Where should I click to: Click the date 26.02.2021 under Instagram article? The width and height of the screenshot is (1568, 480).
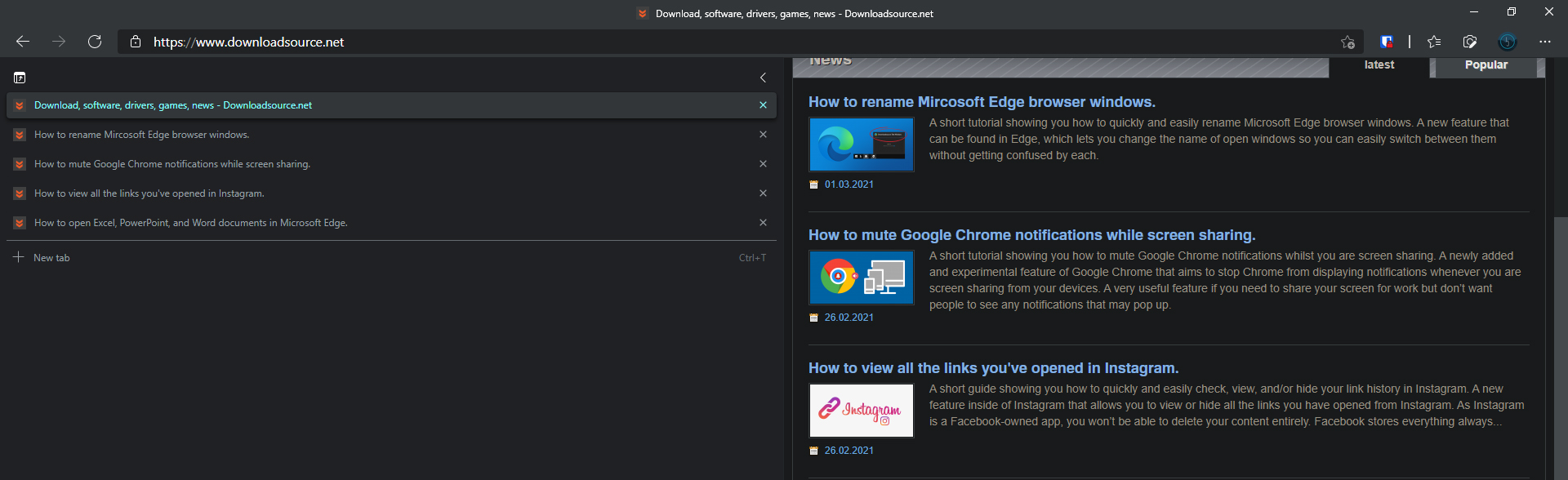point(849,451)
